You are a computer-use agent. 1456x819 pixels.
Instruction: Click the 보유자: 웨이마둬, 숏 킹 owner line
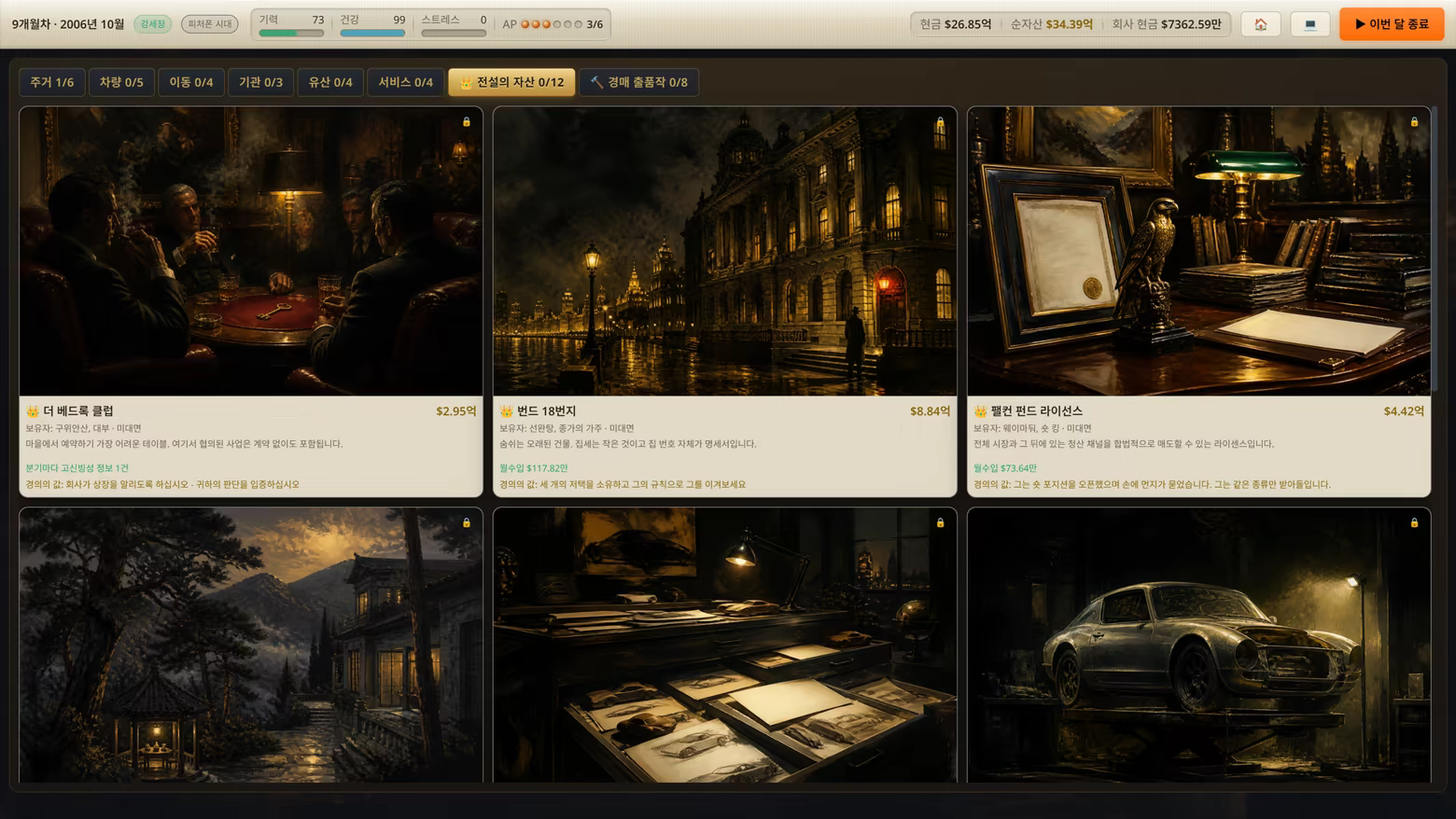pyautogui.click(x=1032, y=428)
